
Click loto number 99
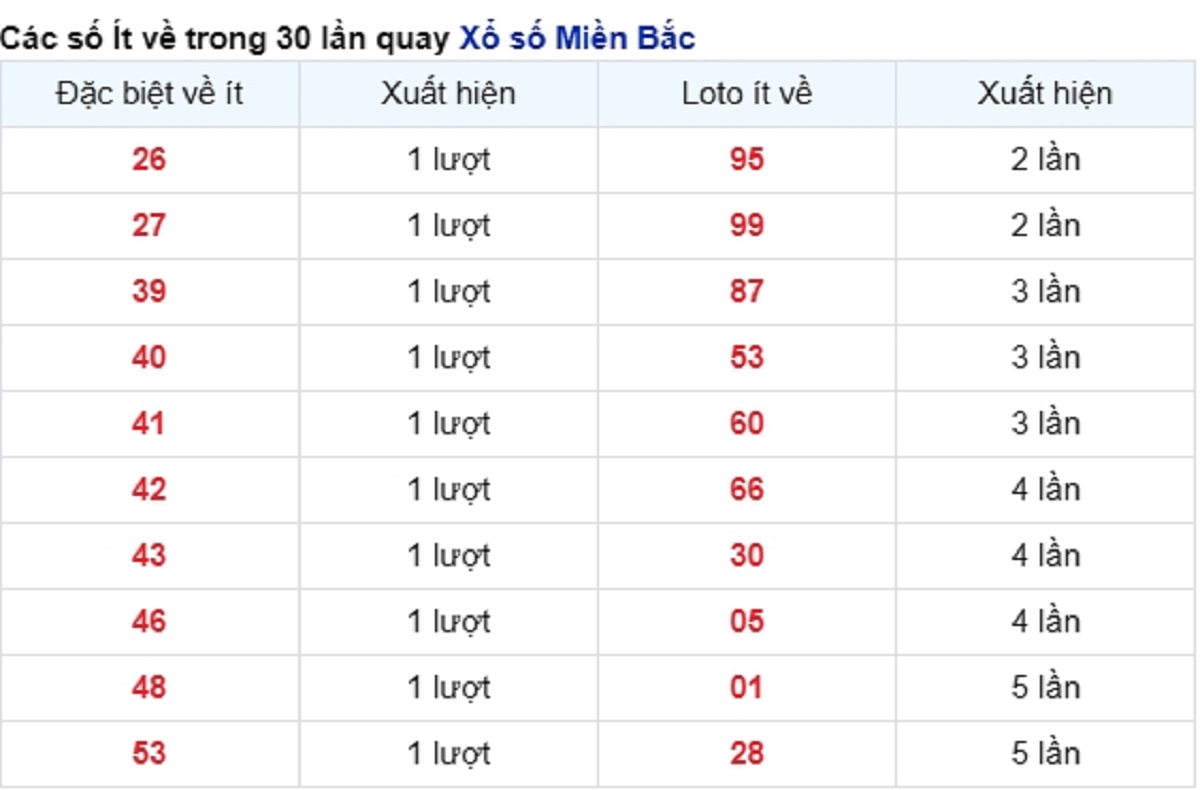pyautogui.click(x=747, y=225)
